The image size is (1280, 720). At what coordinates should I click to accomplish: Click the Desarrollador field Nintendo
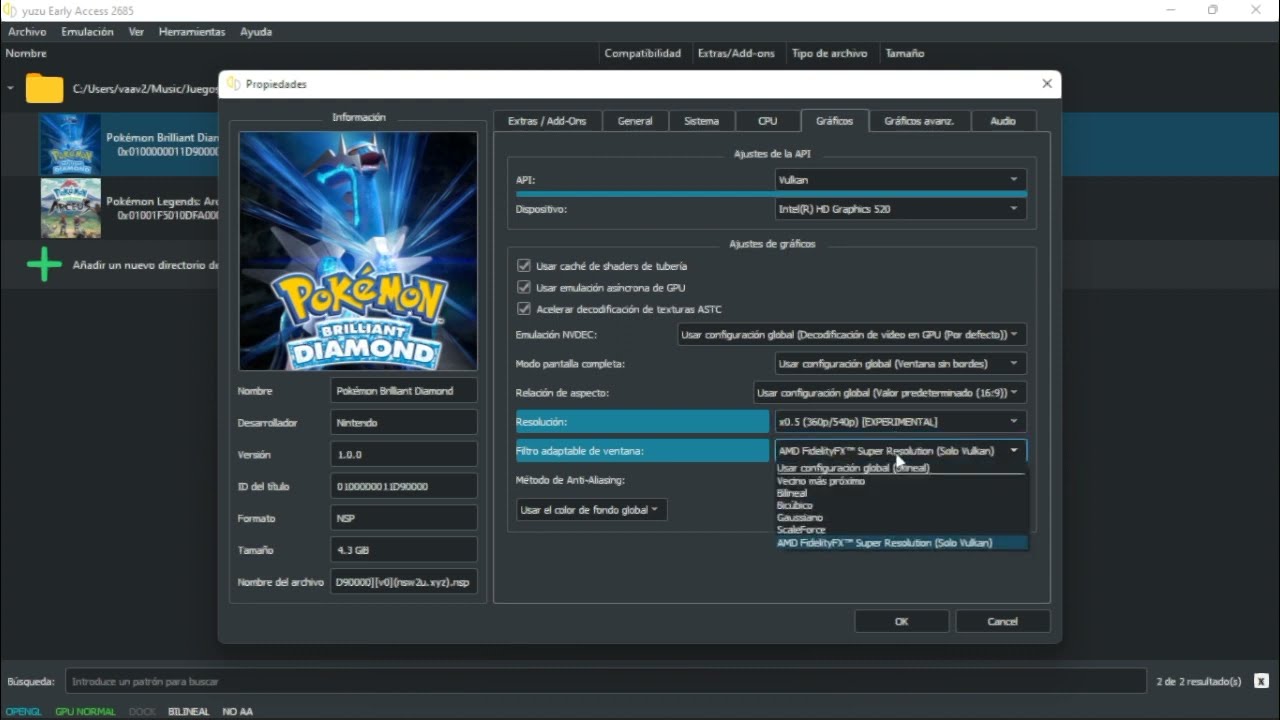tap(404, 423)
